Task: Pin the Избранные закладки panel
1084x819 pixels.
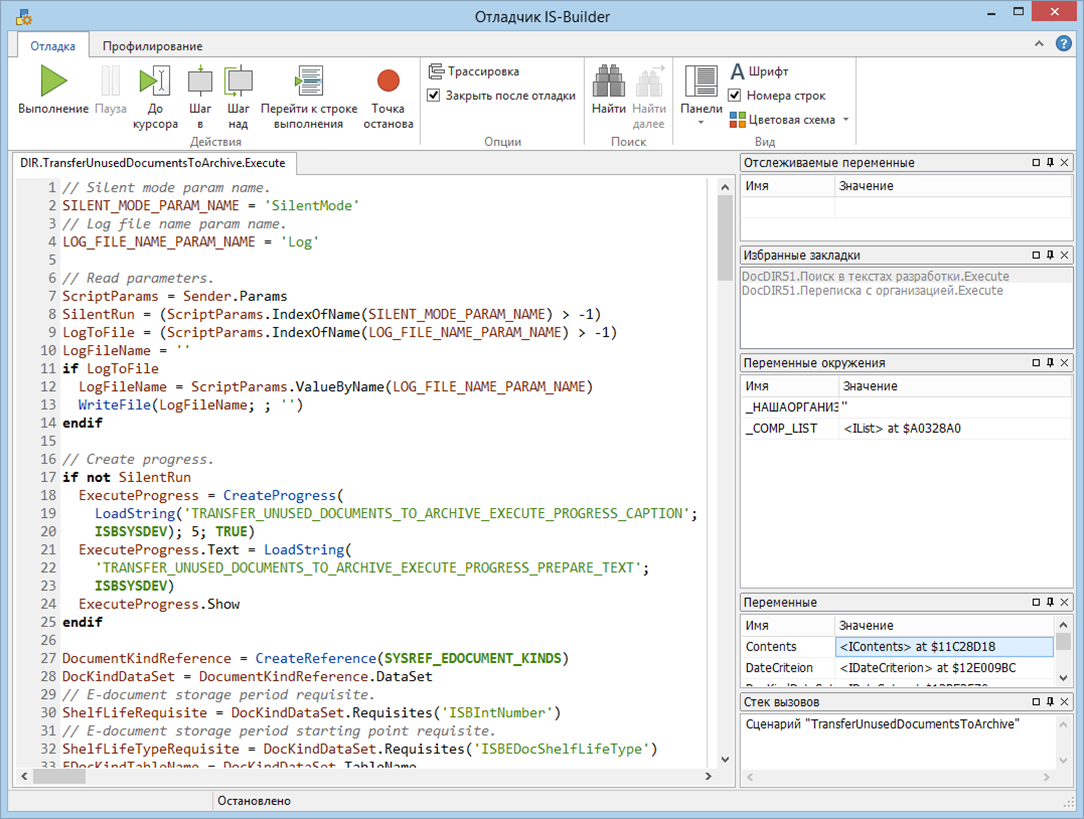Action: (x=1050, y=255)
